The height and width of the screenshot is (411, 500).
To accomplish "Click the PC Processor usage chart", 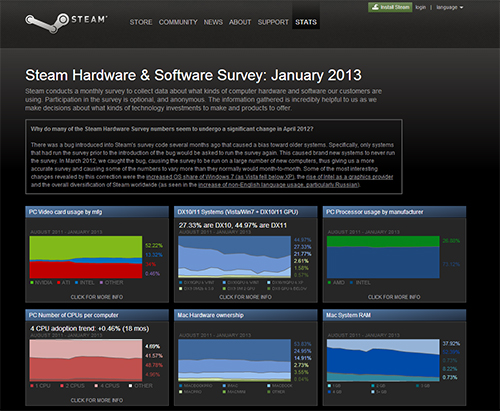I will pyautogui.click(x=383, y=257).
